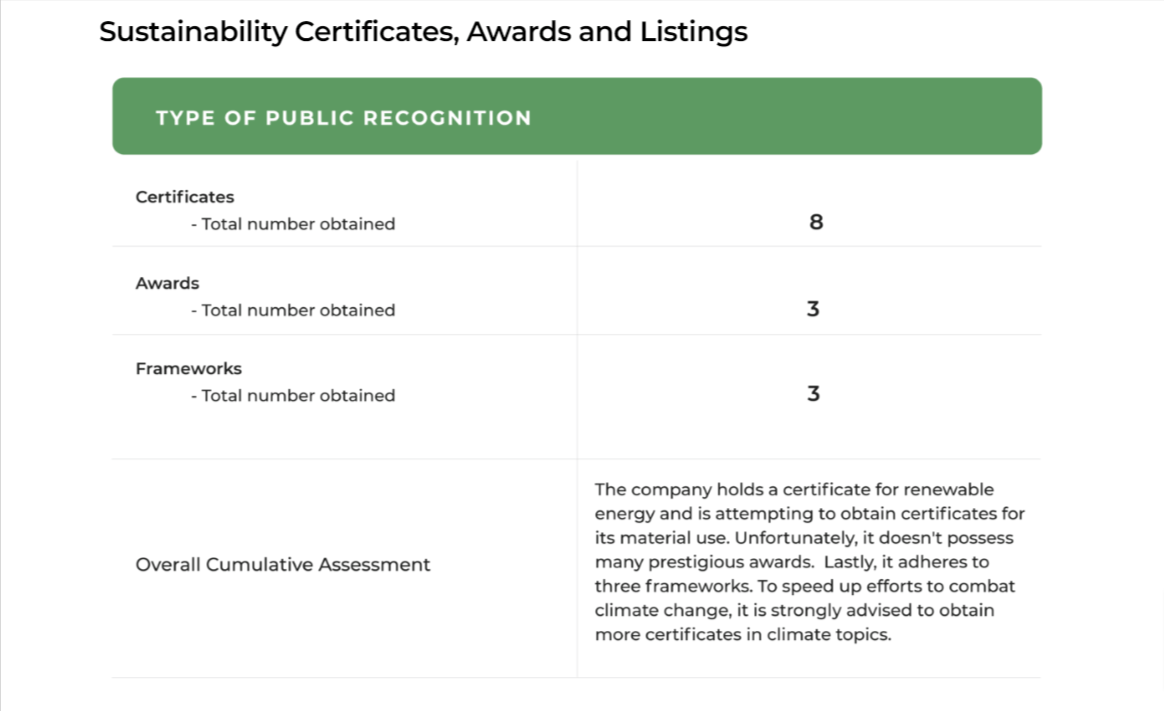
Task: Click the green "Type of Public Recognition" header
Action: pos(343,118)
